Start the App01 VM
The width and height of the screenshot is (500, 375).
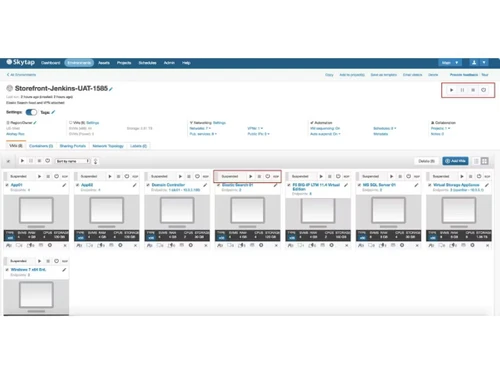tap(39, 176)
